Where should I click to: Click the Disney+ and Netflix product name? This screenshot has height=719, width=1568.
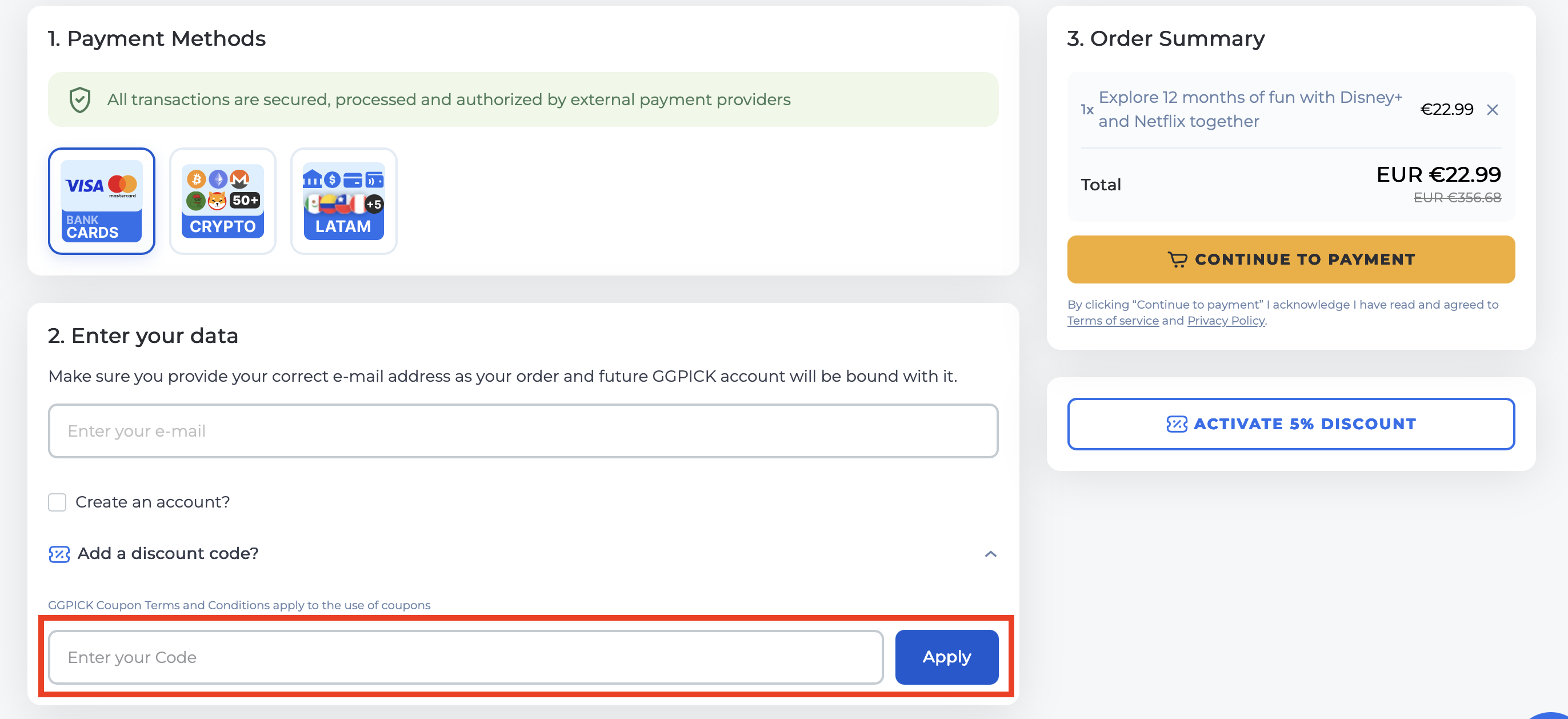pos(1250,110)
